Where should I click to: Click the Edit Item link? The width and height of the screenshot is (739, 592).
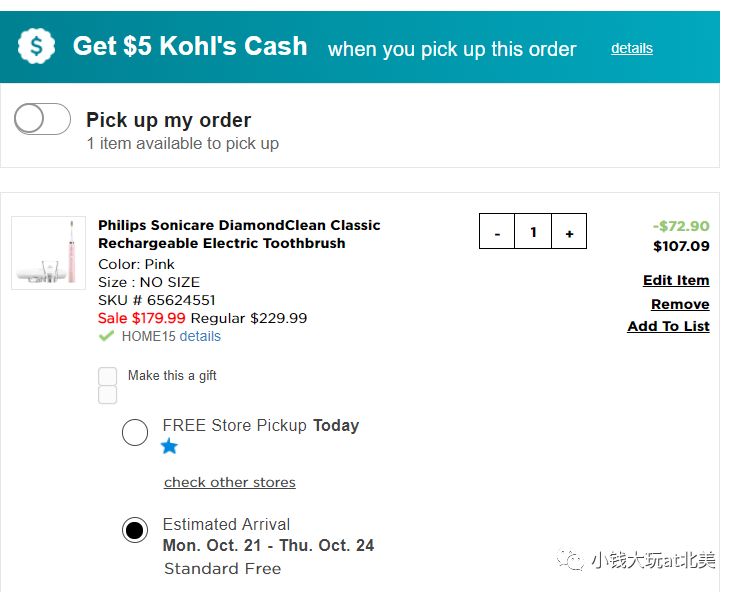pyautogui.click(x=676, y=280)
